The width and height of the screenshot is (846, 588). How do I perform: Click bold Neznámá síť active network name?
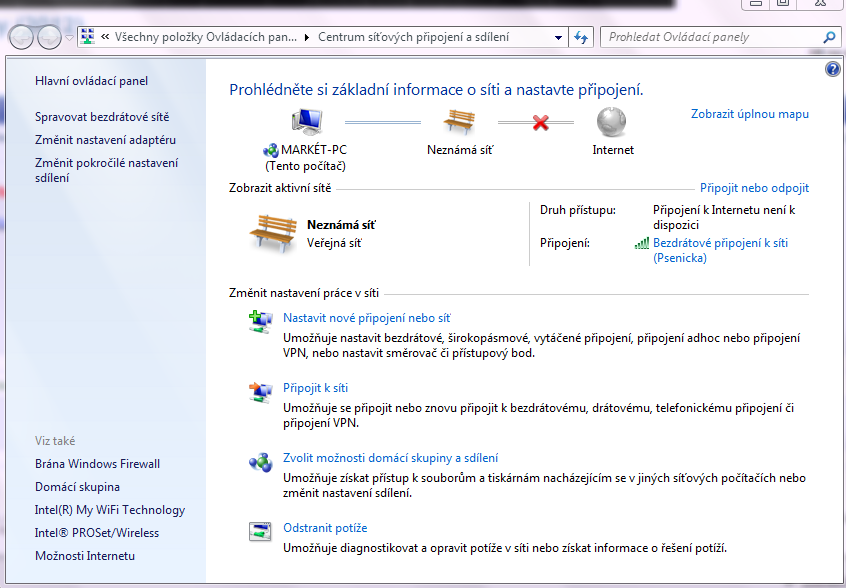(x=341, y=224)
